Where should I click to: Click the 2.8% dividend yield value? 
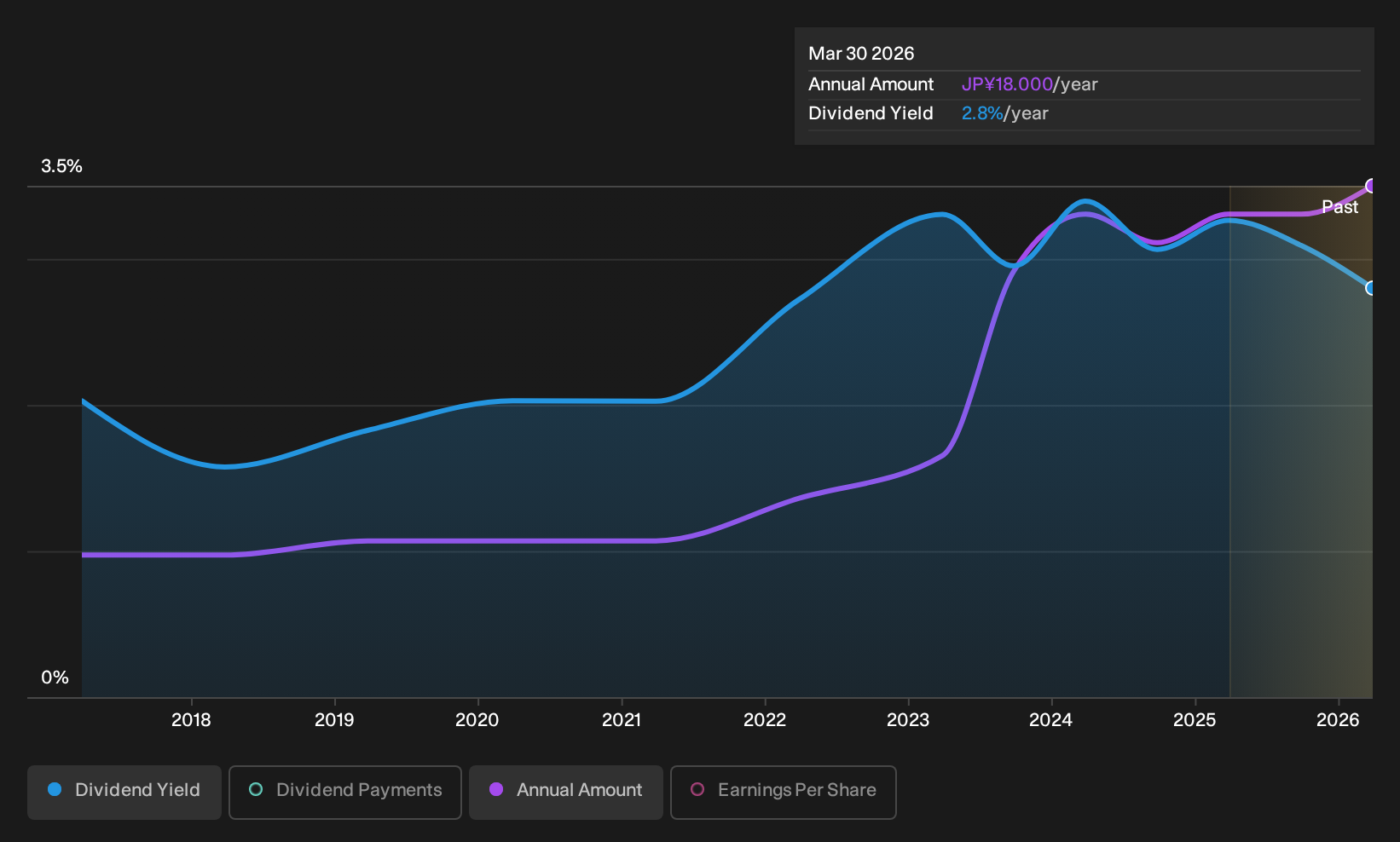pyautogui.click(x=982, y=113)
